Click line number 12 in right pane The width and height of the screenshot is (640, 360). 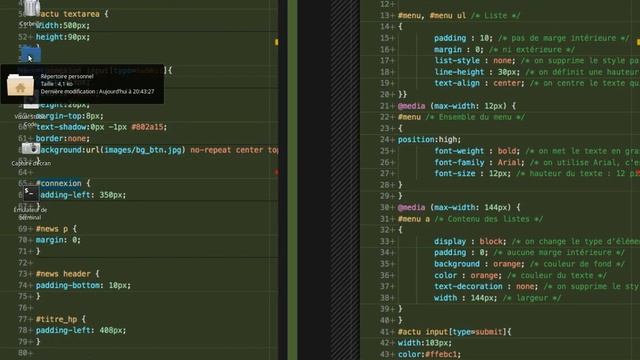[x=384, y=4]
